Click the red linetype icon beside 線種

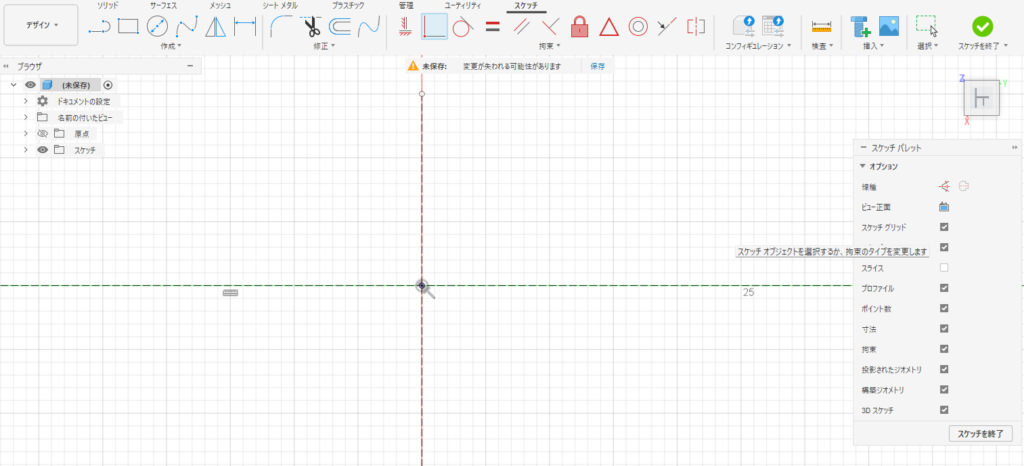(944, 187)
